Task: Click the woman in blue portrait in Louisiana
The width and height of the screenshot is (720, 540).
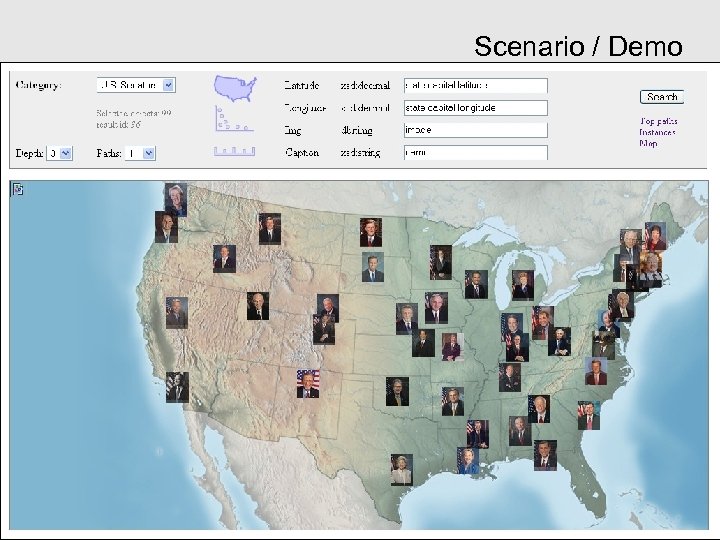Action: (468, 461)
